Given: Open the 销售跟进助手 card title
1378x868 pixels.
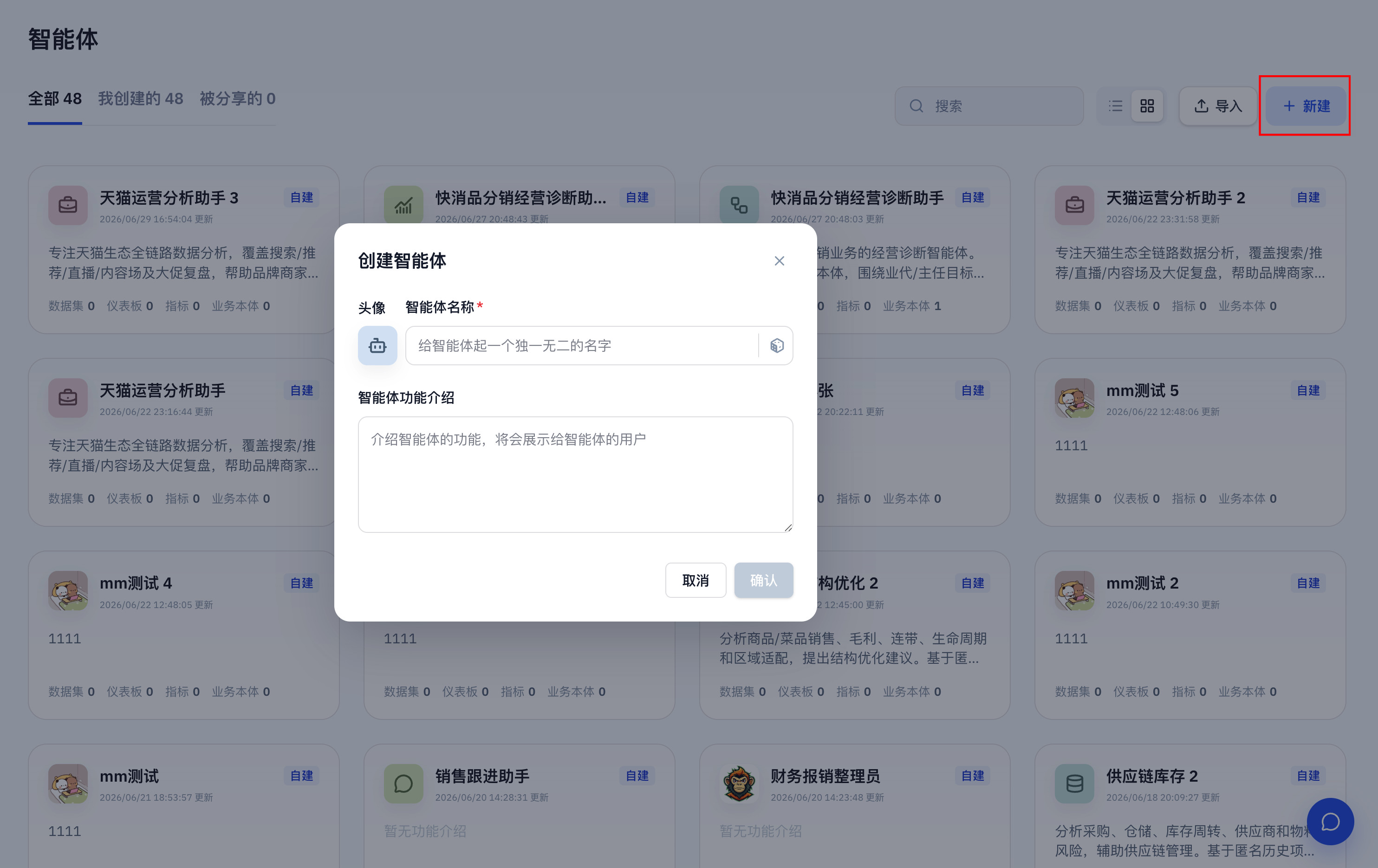Looking at the screenshot, I should 482,777.
